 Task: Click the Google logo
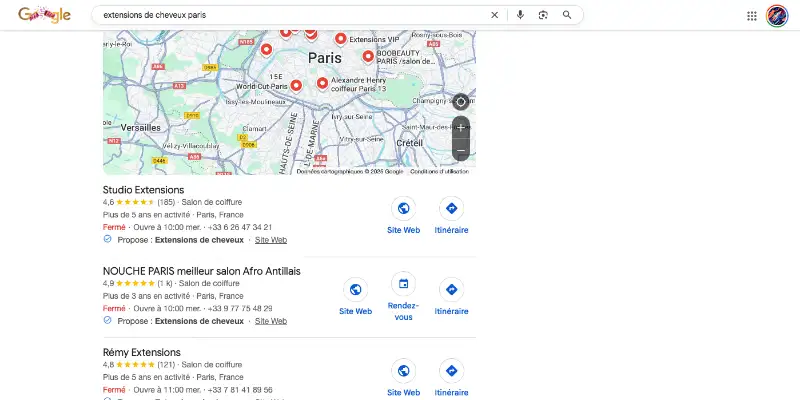point(44,15)
